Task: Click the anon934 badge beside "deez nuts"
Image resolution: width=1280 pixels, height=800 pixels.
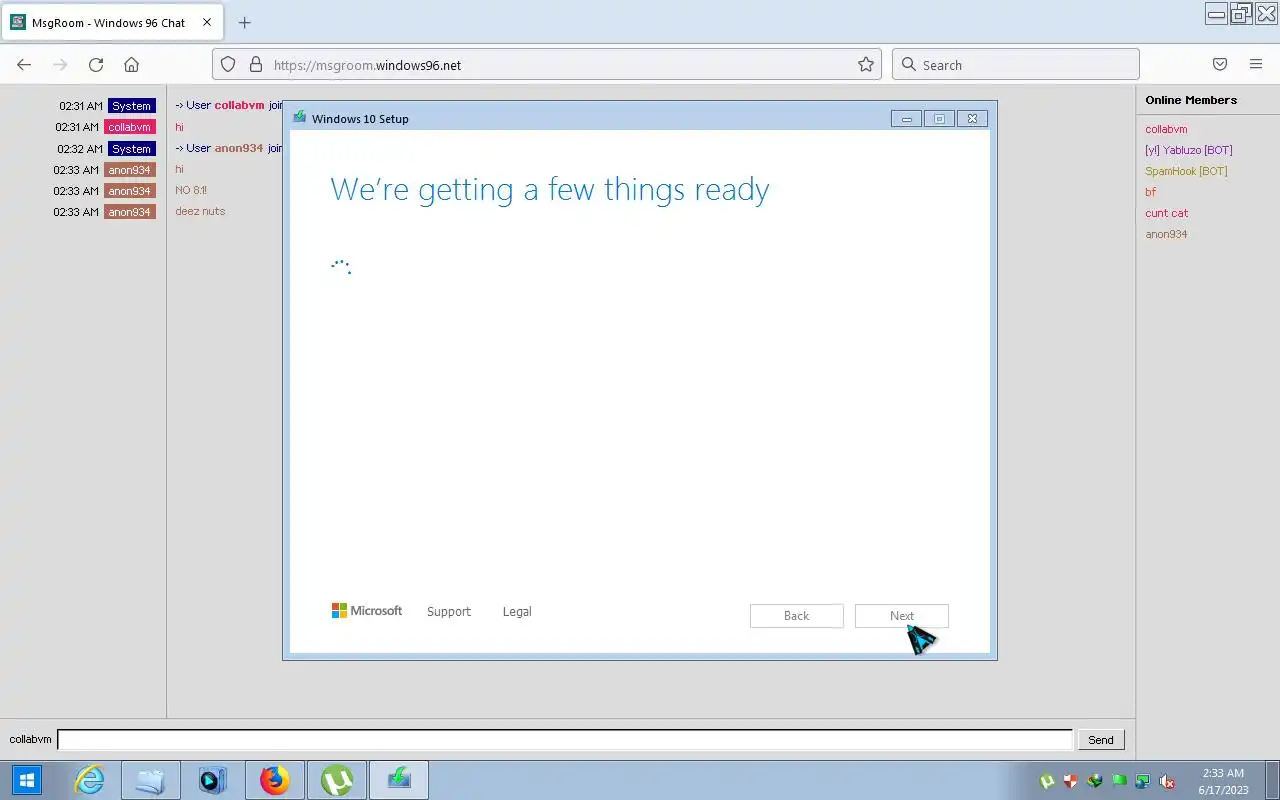Action: [130, 211]
